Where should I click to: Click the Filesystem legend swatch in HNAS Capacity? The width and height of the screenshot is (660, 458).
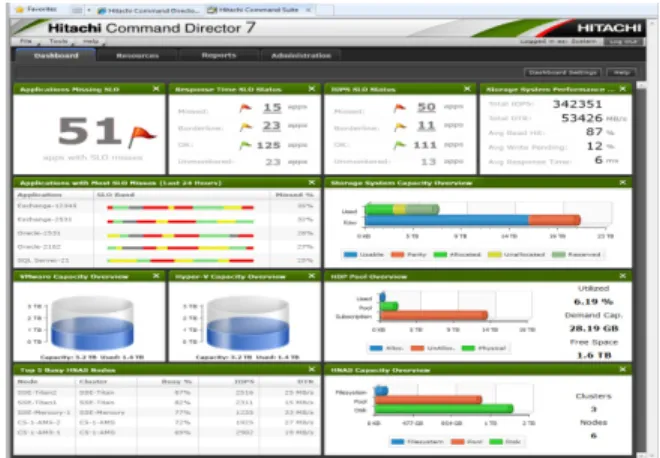[x=398, y=442]
